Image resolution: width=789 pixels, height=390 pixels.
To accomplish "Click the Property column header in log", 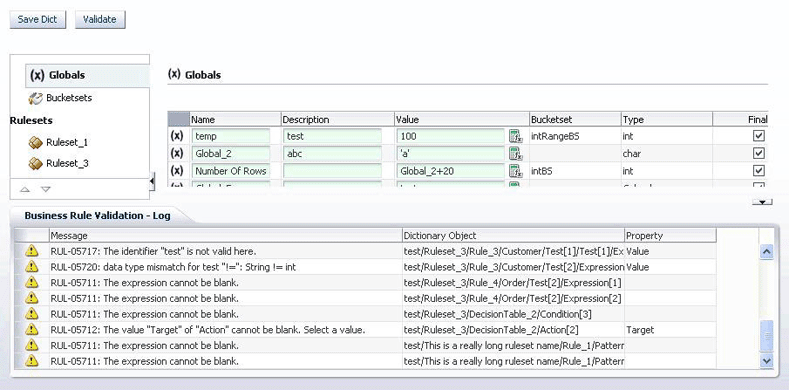I will pos(670,236).
